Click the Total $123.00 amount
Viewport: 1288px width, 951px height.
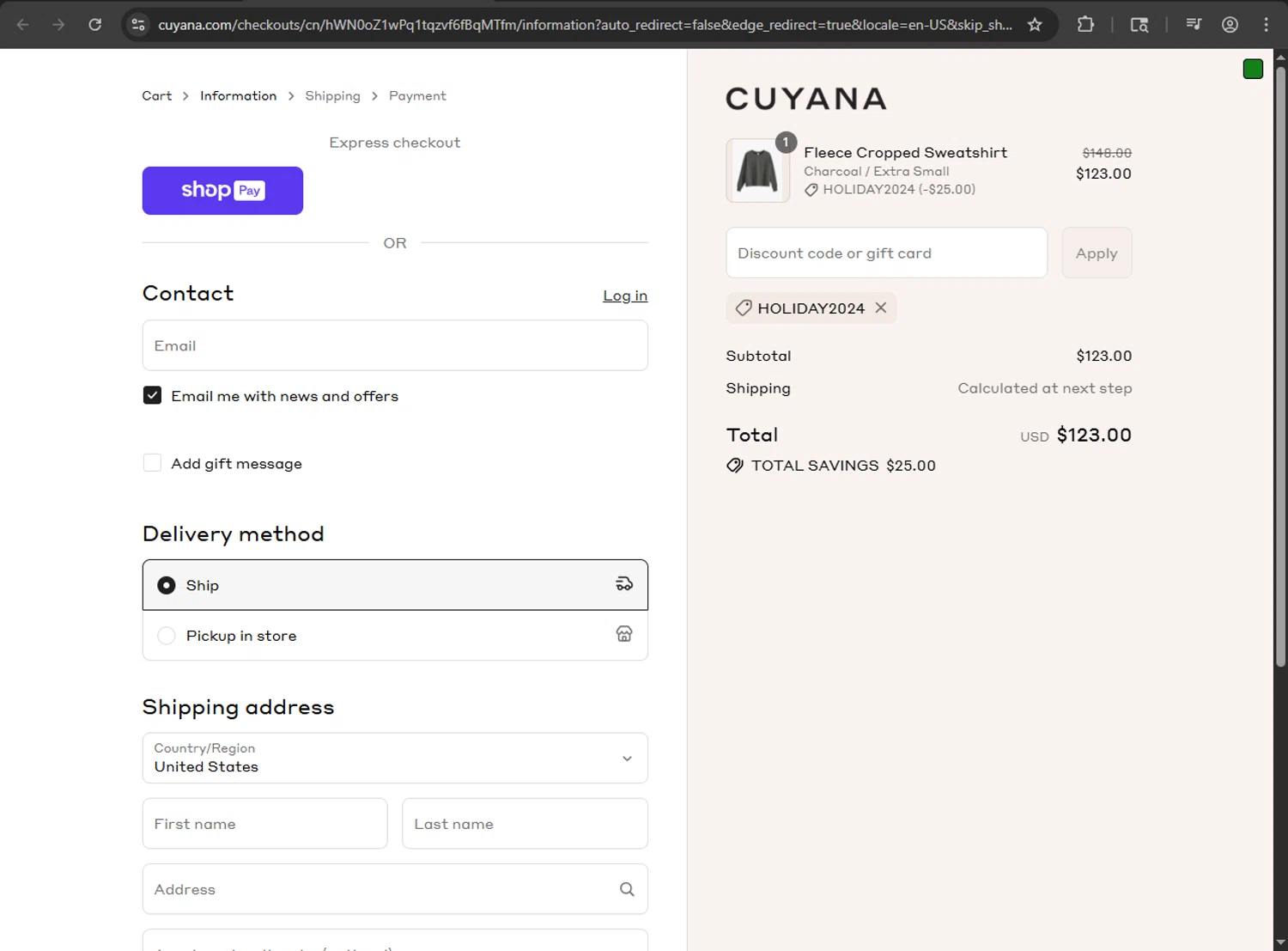coord(1094,435)
